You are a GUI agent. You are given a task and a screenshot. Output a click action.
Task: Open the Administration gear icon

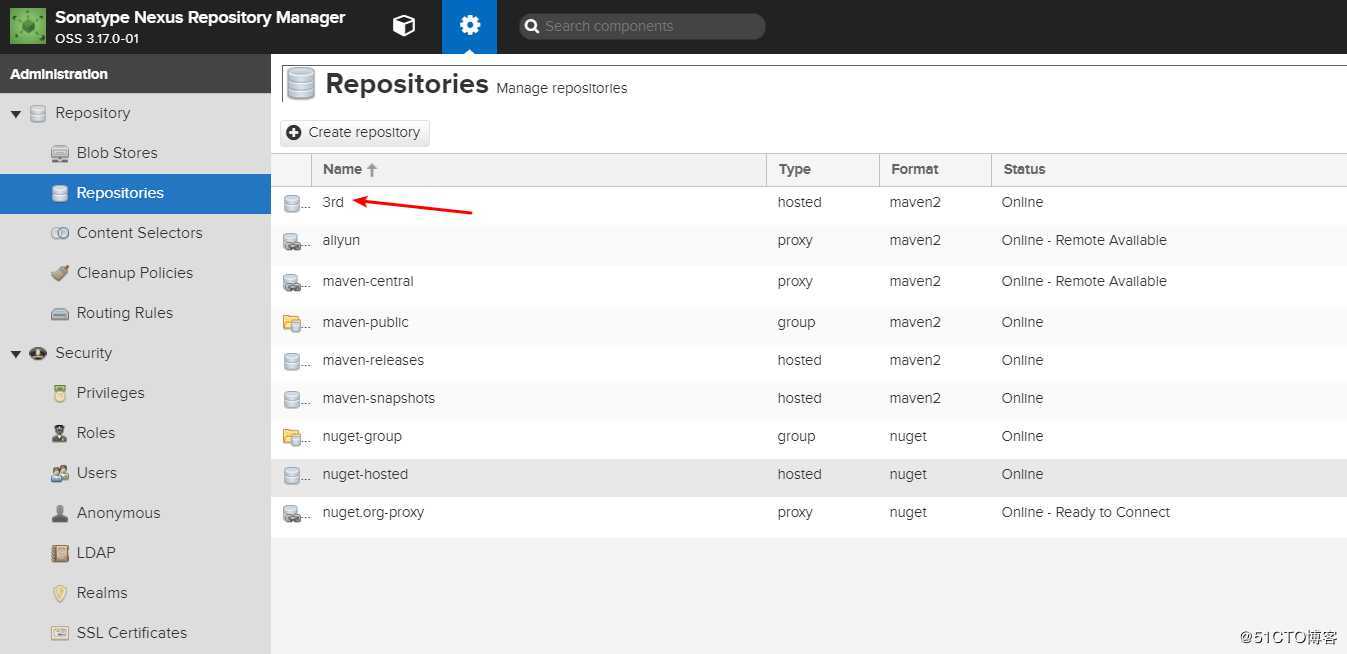(470, 26)
